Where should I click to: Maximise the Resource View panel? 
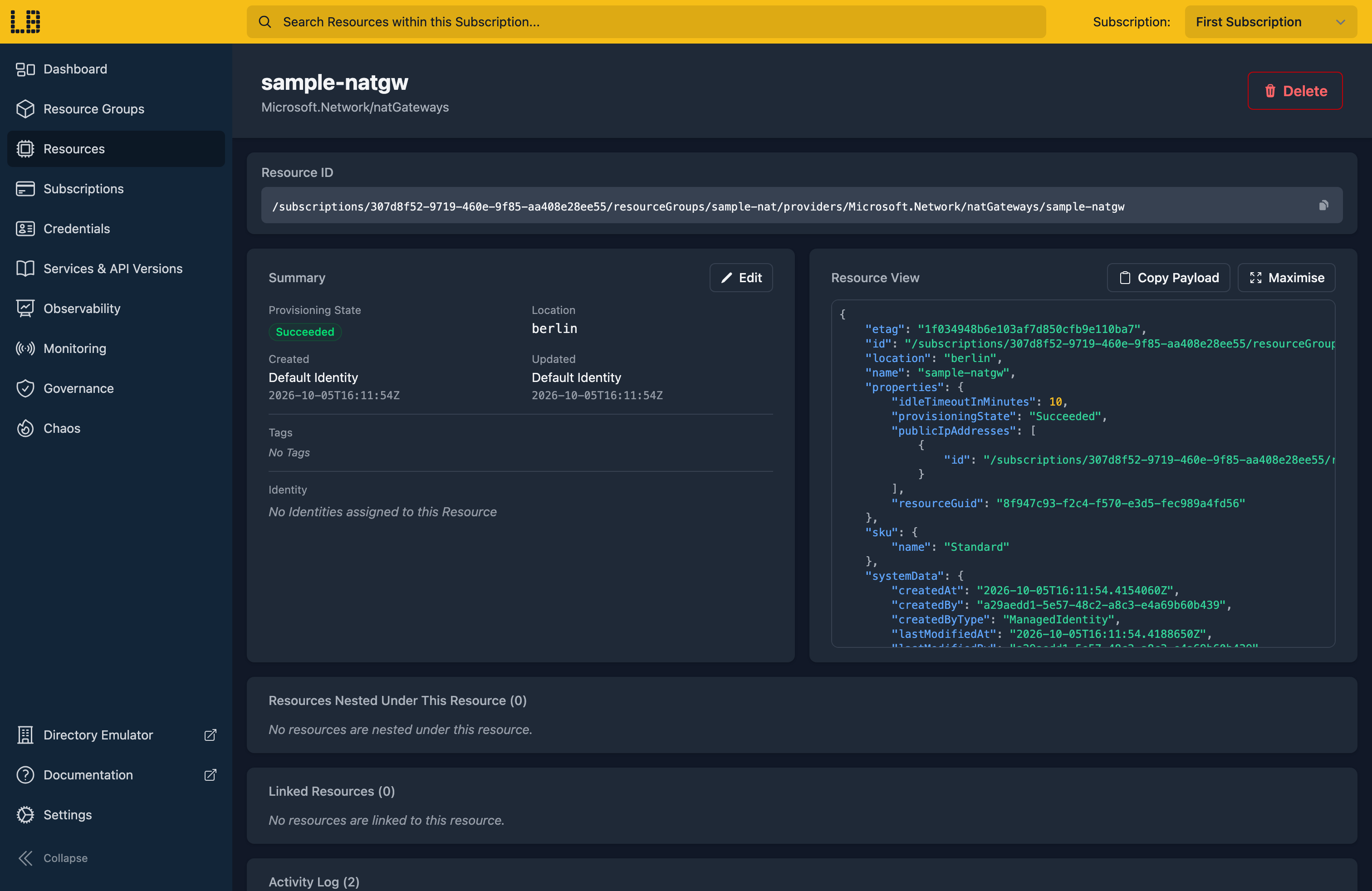1286,278
